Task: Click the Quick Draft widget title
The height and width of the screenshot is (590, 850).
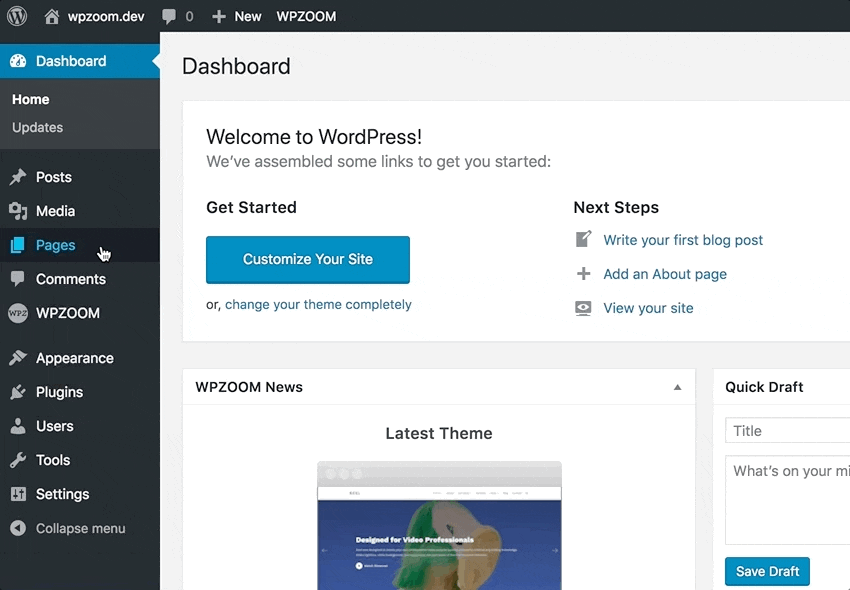Action: 764,387
